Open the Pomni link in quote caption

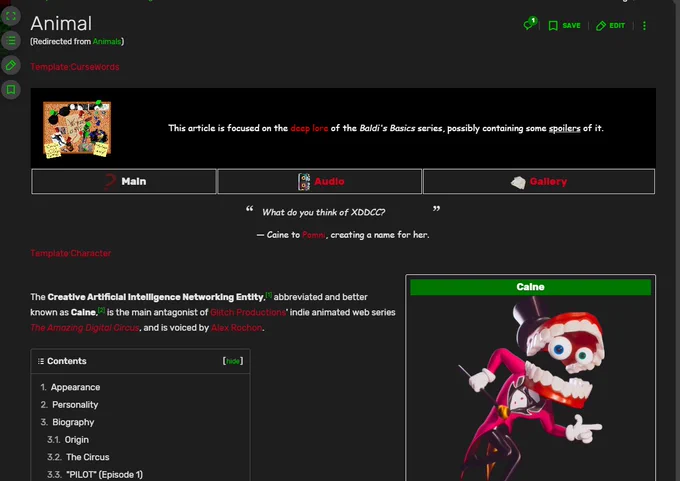pos(314,235)
